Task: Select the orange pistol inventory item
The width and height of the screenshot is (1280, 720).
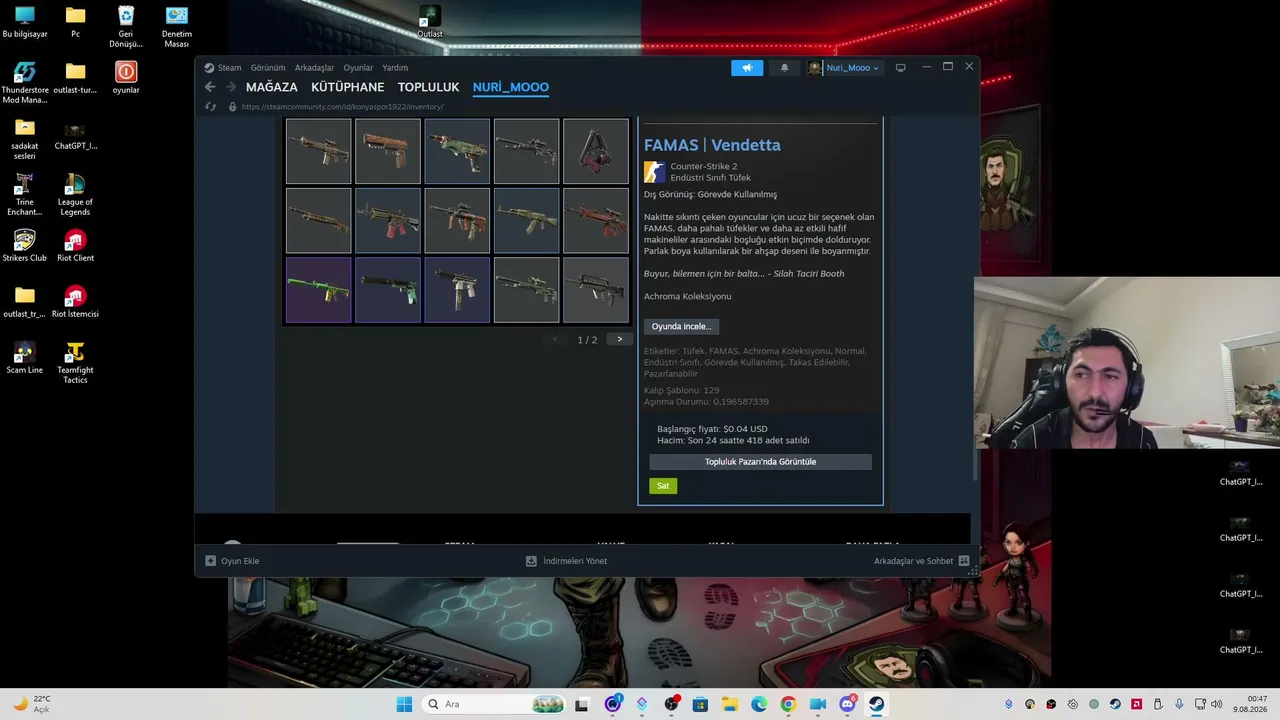Action: tap(388, 151)
